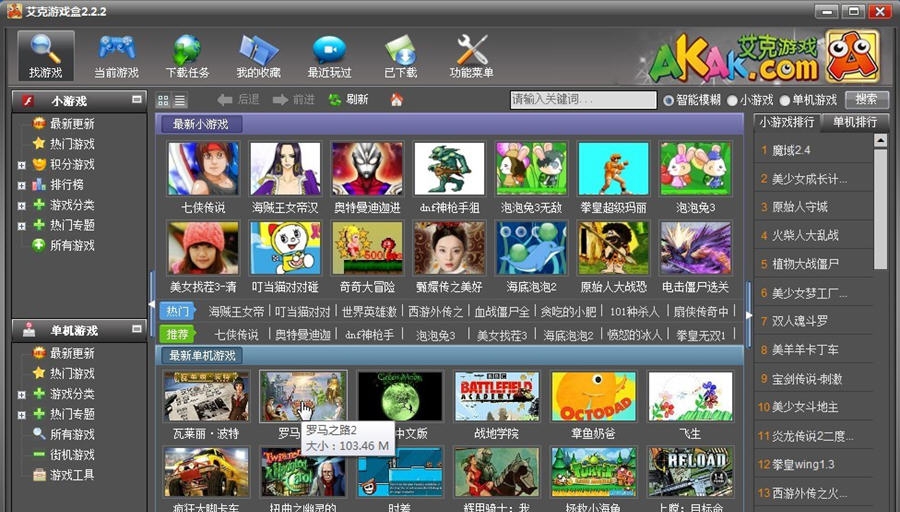Open the 拳皇超级玛丽 game thumbnail

pyautogui.click(x=614, y=169)
